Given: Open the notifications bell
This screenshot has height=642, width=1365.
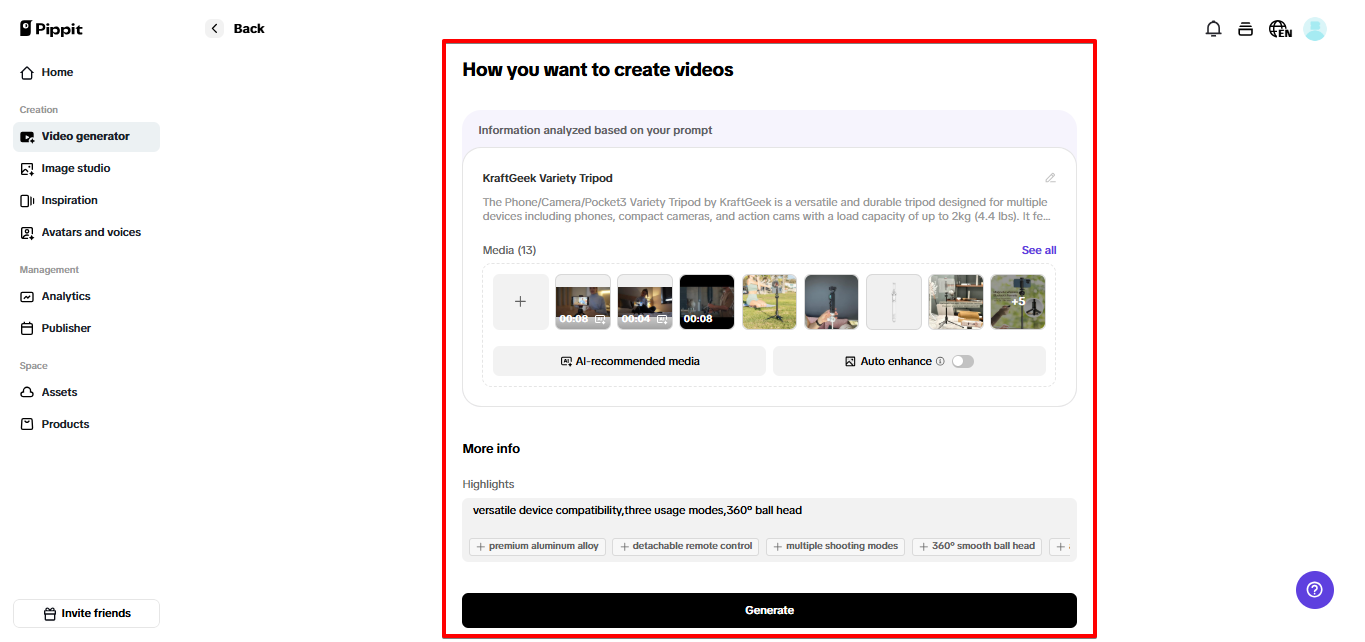Looking at the screenshot, I should pos(1213,28).
